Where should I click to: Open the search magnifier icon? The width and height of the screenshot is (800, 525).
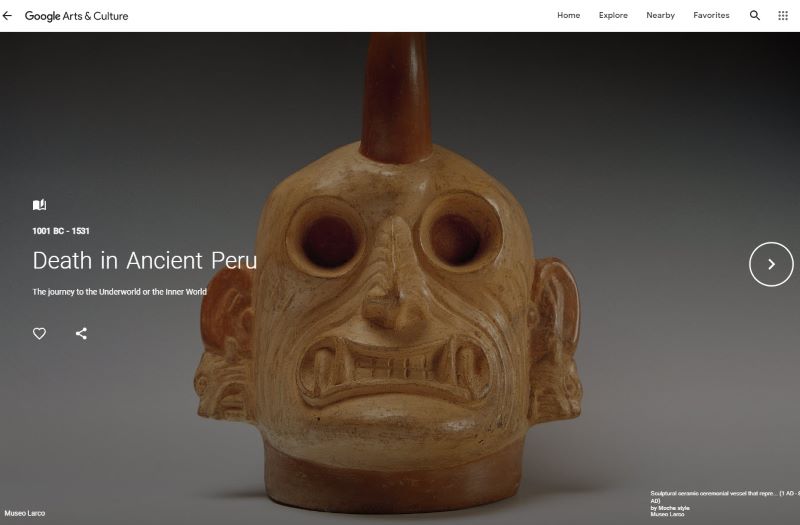(x=755, y=15)
